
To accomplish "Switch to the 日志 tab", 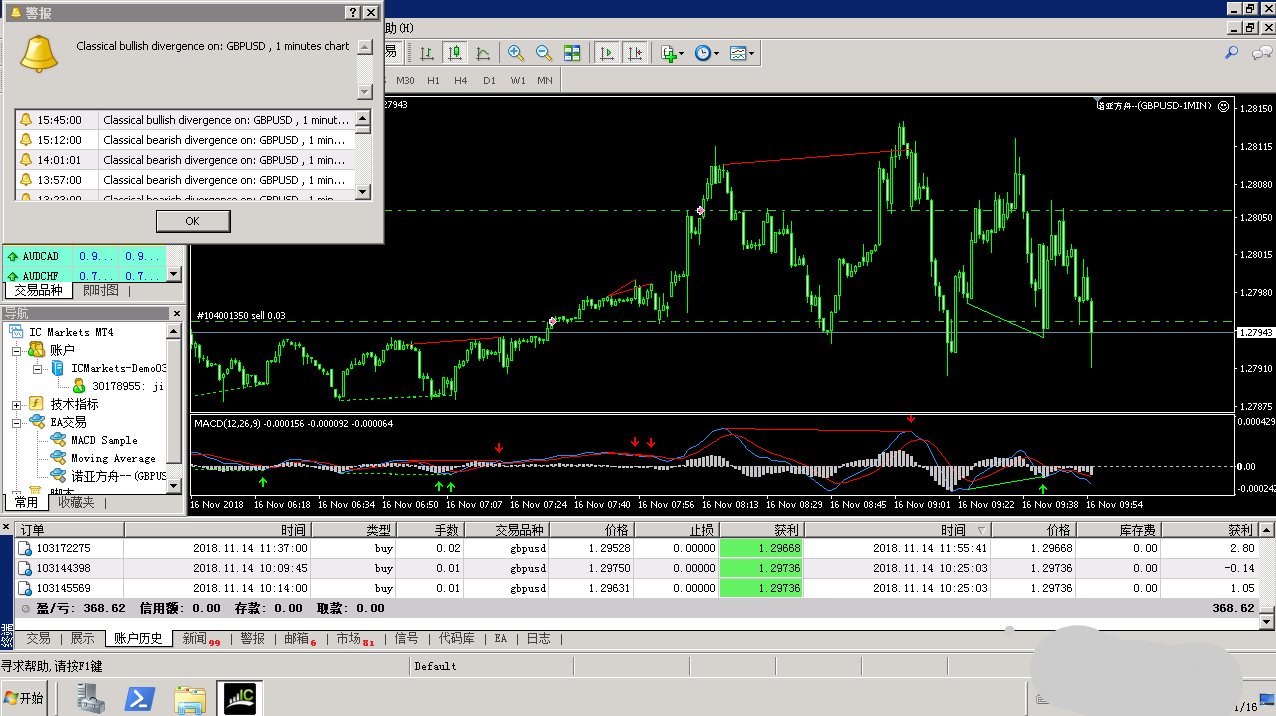I will (538, 638).
